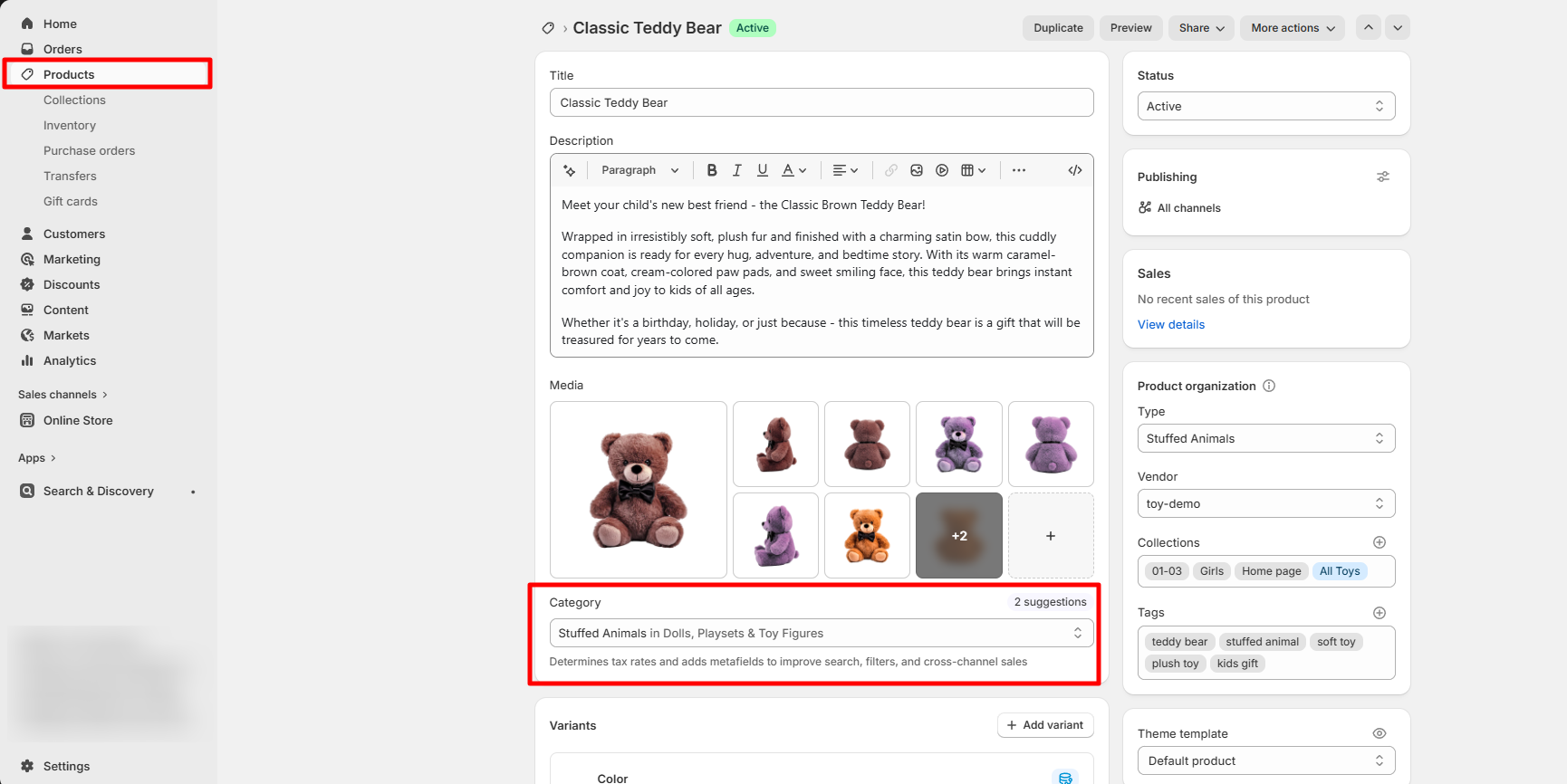Click the teddy bear tag chip
The image size is (1567, 784).
1179,642
